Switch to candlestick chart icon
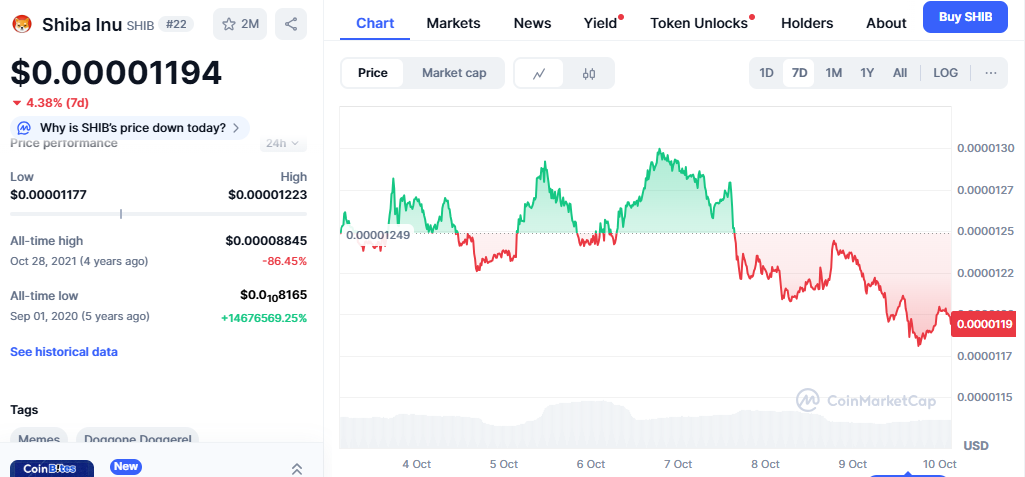 589,73
